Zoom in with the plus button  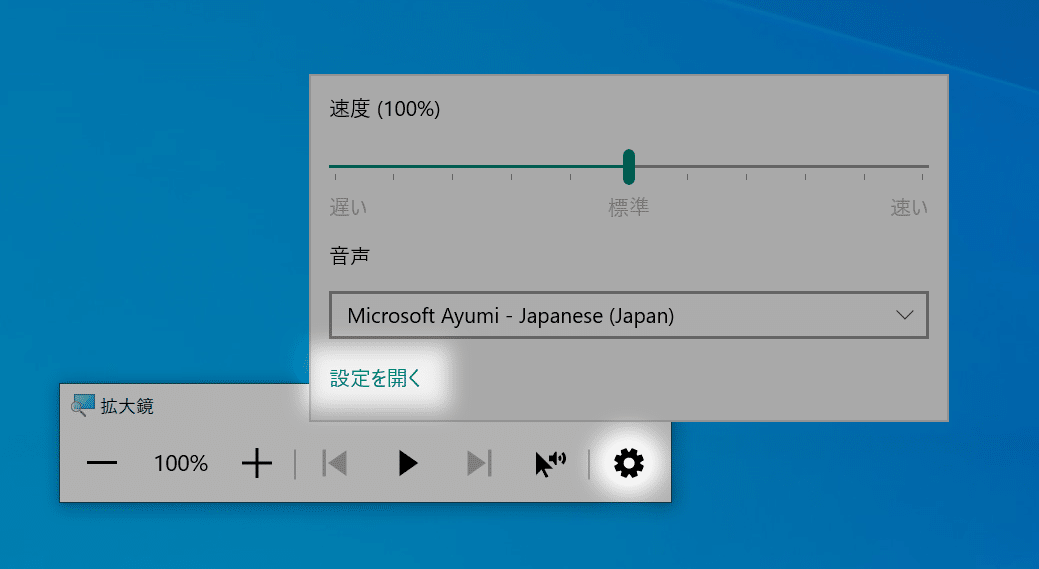[x=257, y=463]
